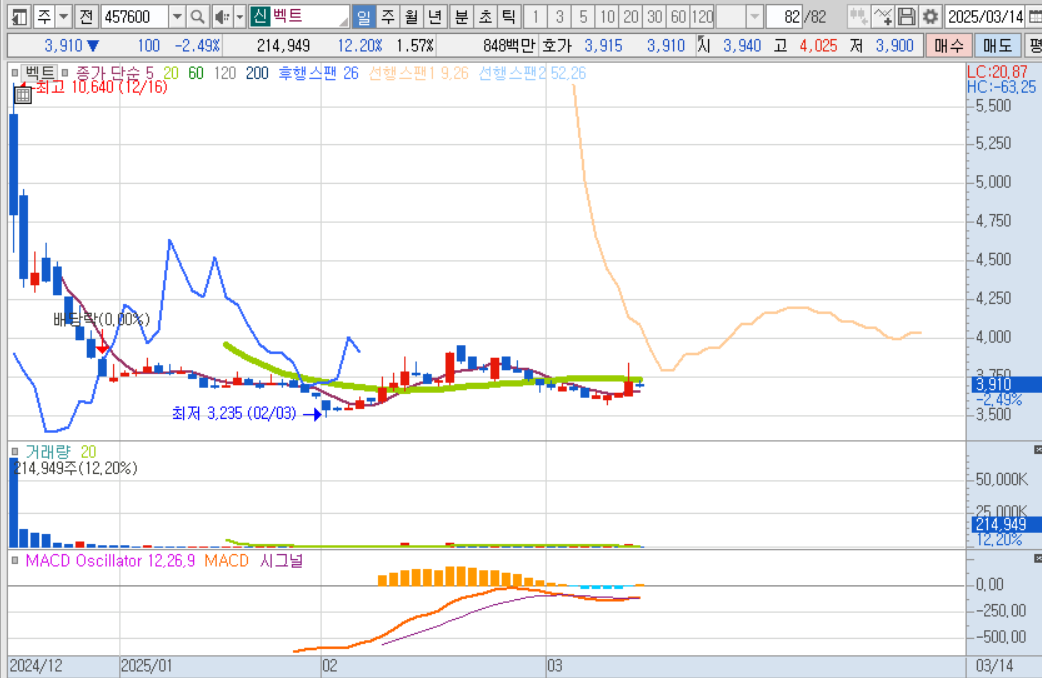Toggle the MACD Oscillator pane square marker
The image size is (1042, 678).
pyautogui.click(x=15, y=561)
